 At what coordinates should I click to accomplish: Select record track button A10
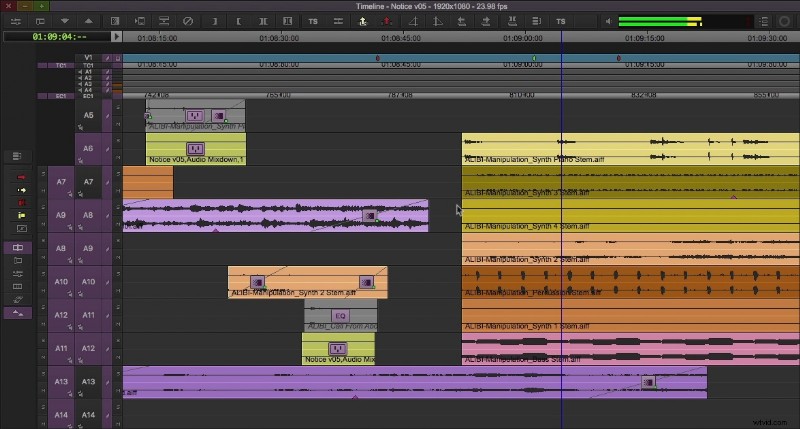tap(88, 282)
